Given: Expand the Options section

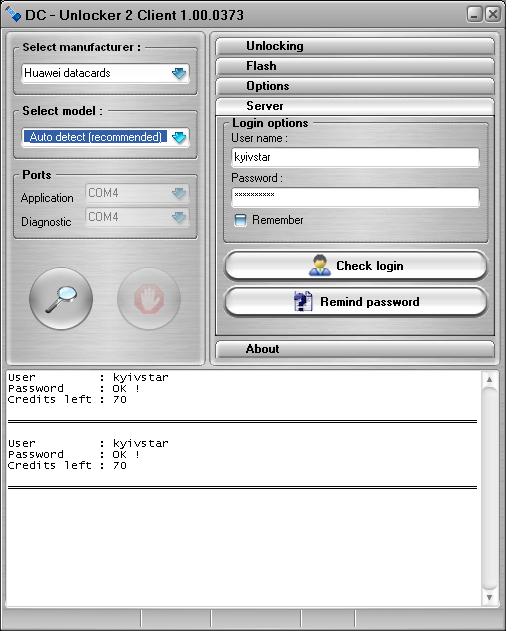Looking at the screenshot, I should (x=355, y=86).
